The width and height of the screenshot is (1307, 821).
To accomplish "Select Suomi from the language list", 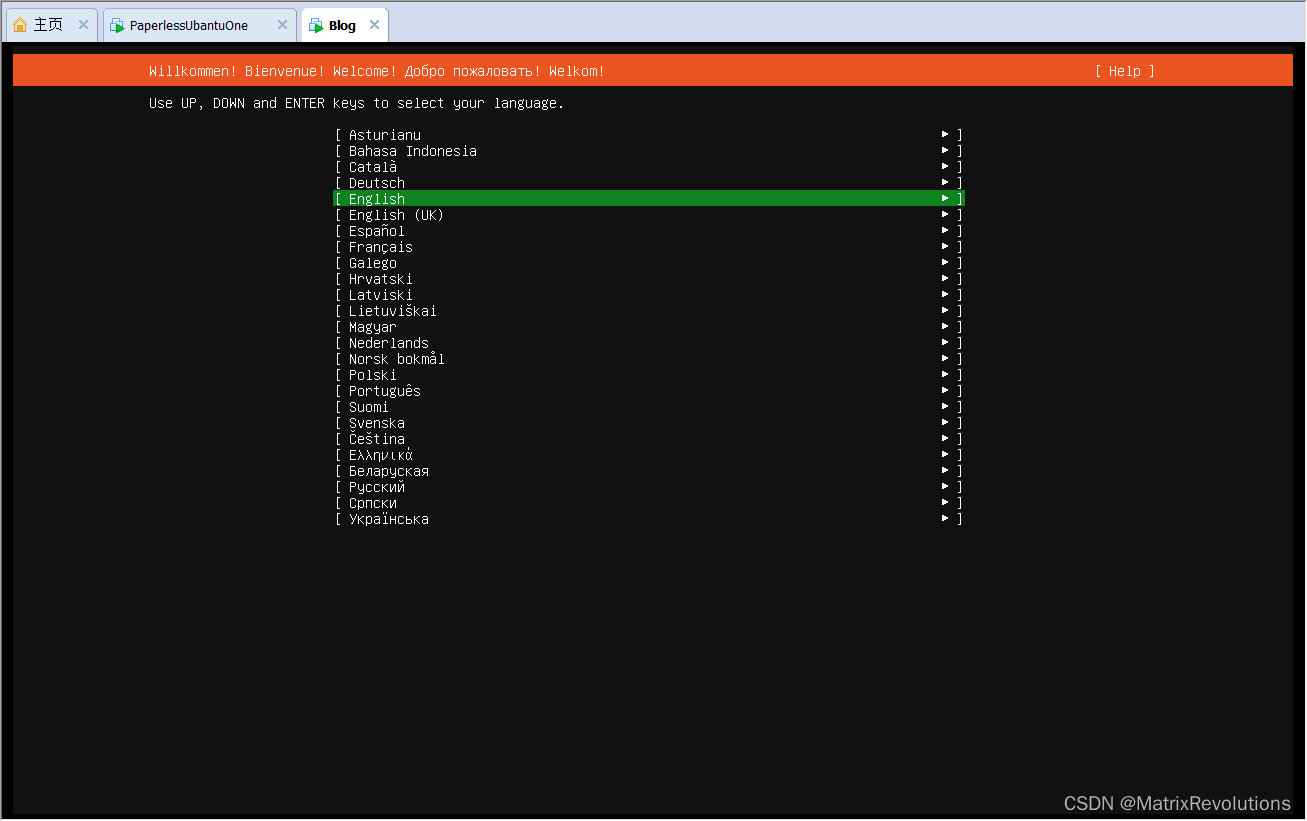I will [368, 406].
